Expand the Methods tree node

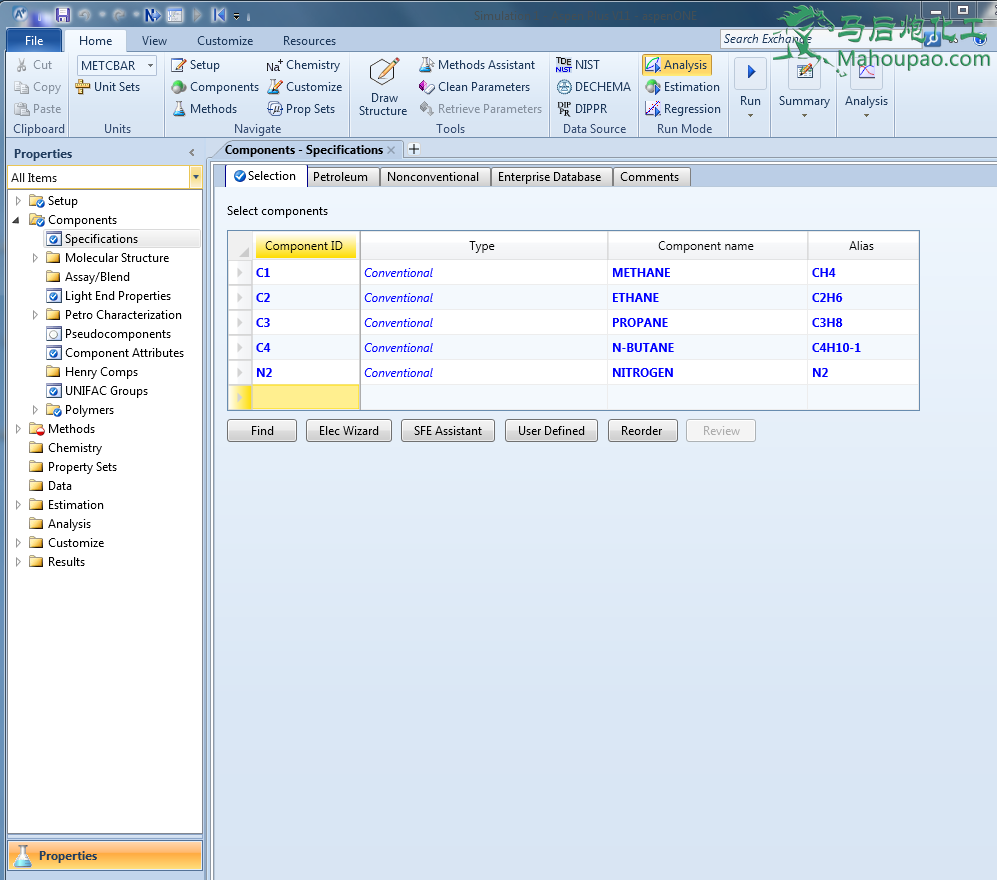18,429
